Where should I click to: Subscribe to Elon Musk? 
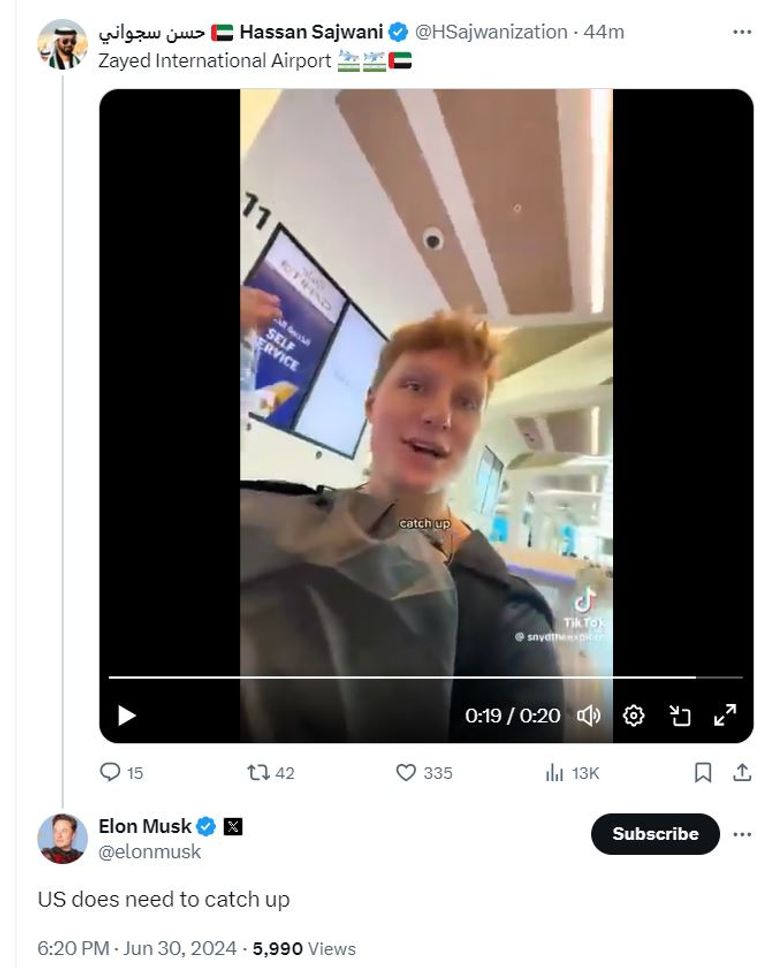[655, 834]
